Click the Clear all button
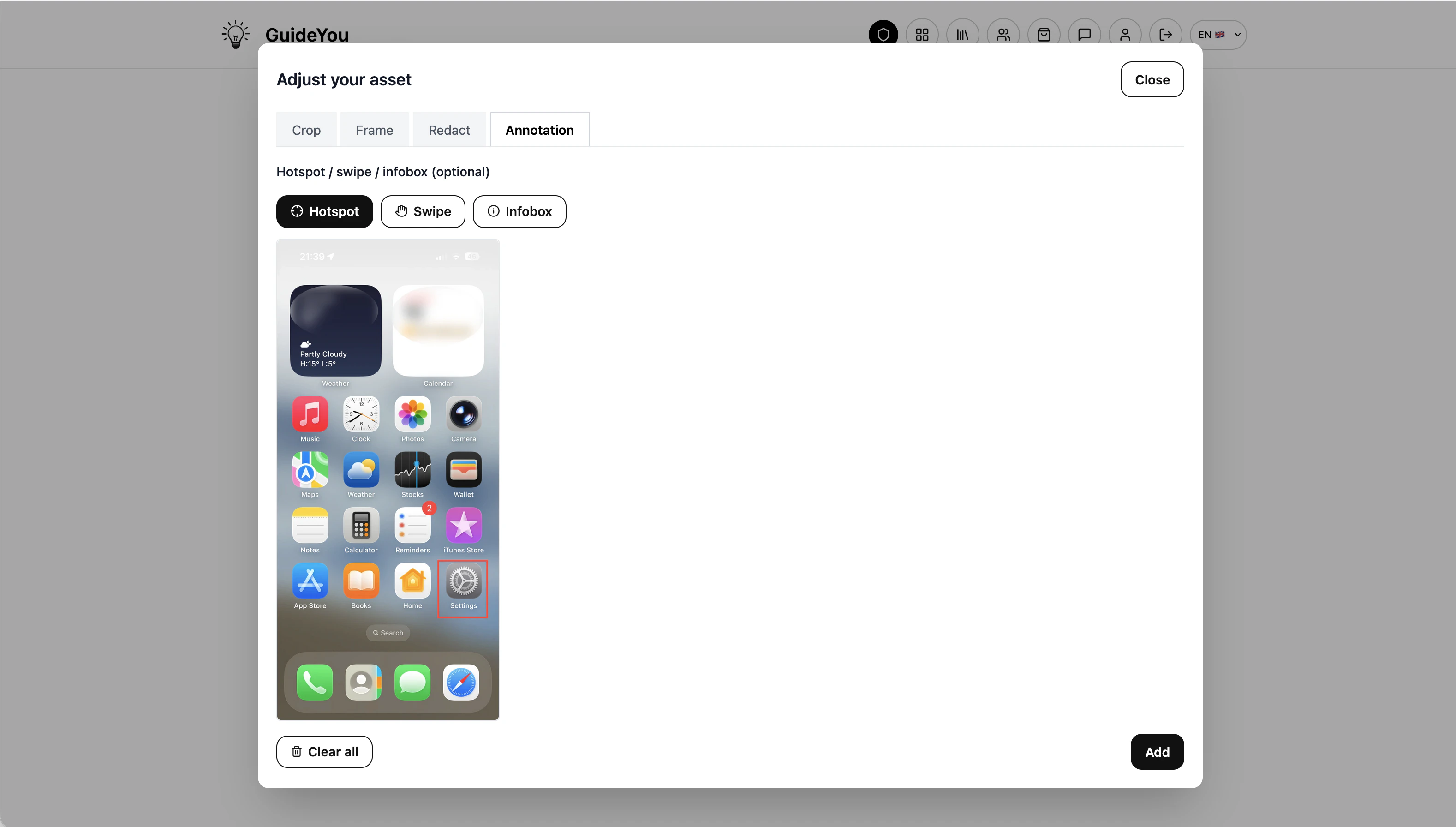 pos(324,751)
